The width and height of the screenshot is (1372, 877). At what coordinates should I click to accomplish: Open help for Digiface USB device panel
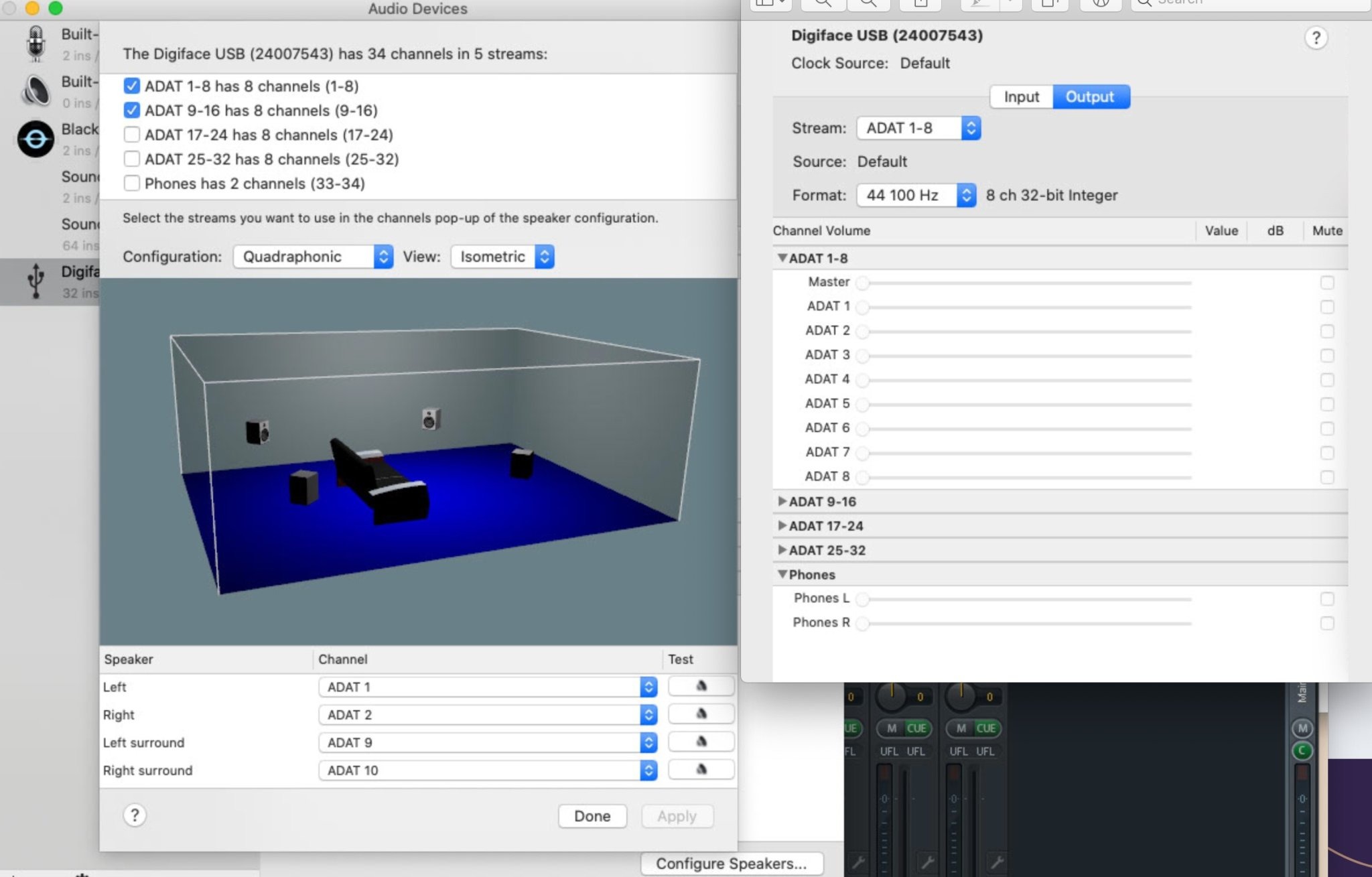point(1316,38)
